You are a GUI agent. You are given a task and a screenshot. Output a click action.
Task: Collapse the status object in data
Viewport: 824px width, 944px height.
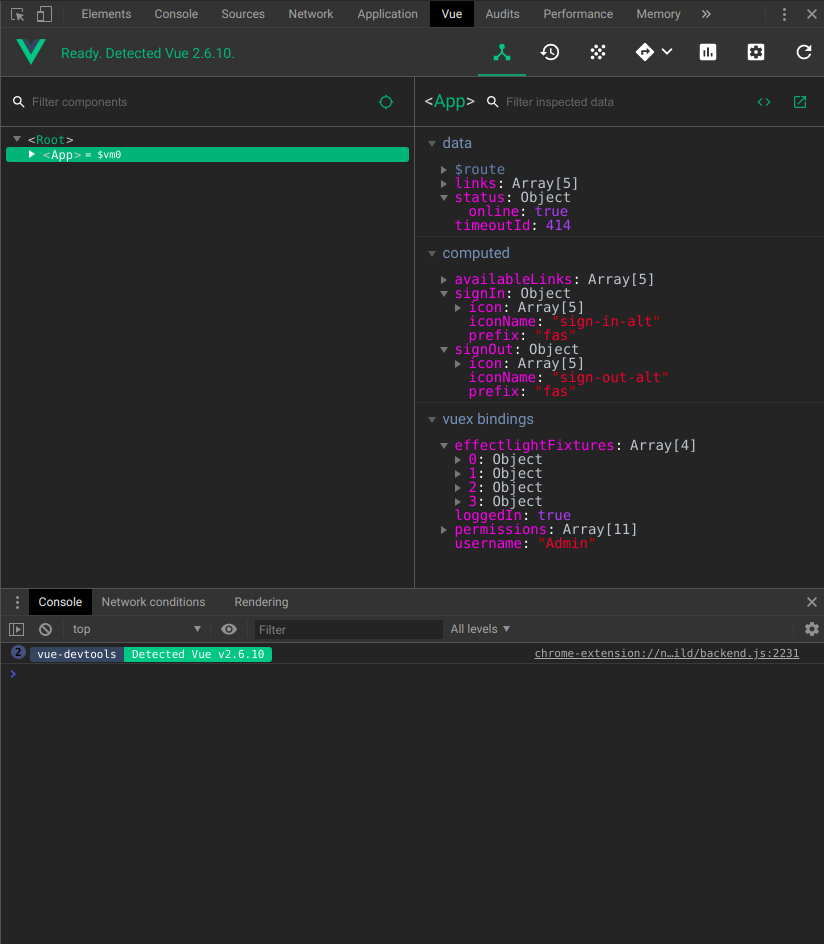tap(443, 197)
